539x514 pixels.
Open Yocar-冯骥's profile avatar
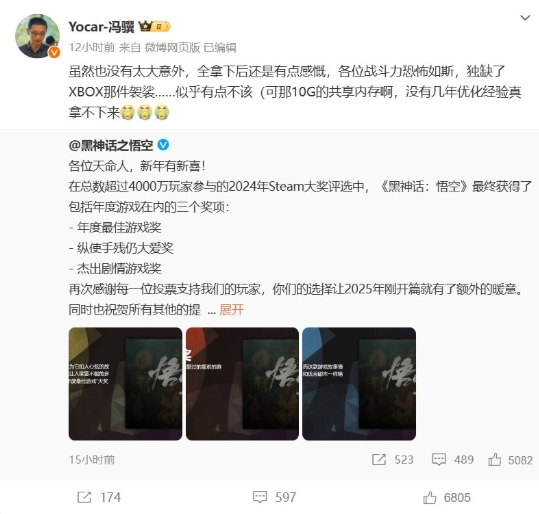pyautogui.click(x=37, y=36)
